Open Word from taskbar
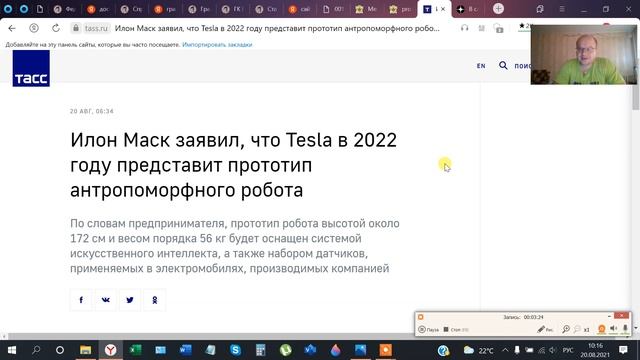Viewport: 640px width, 360px height. 185,350
